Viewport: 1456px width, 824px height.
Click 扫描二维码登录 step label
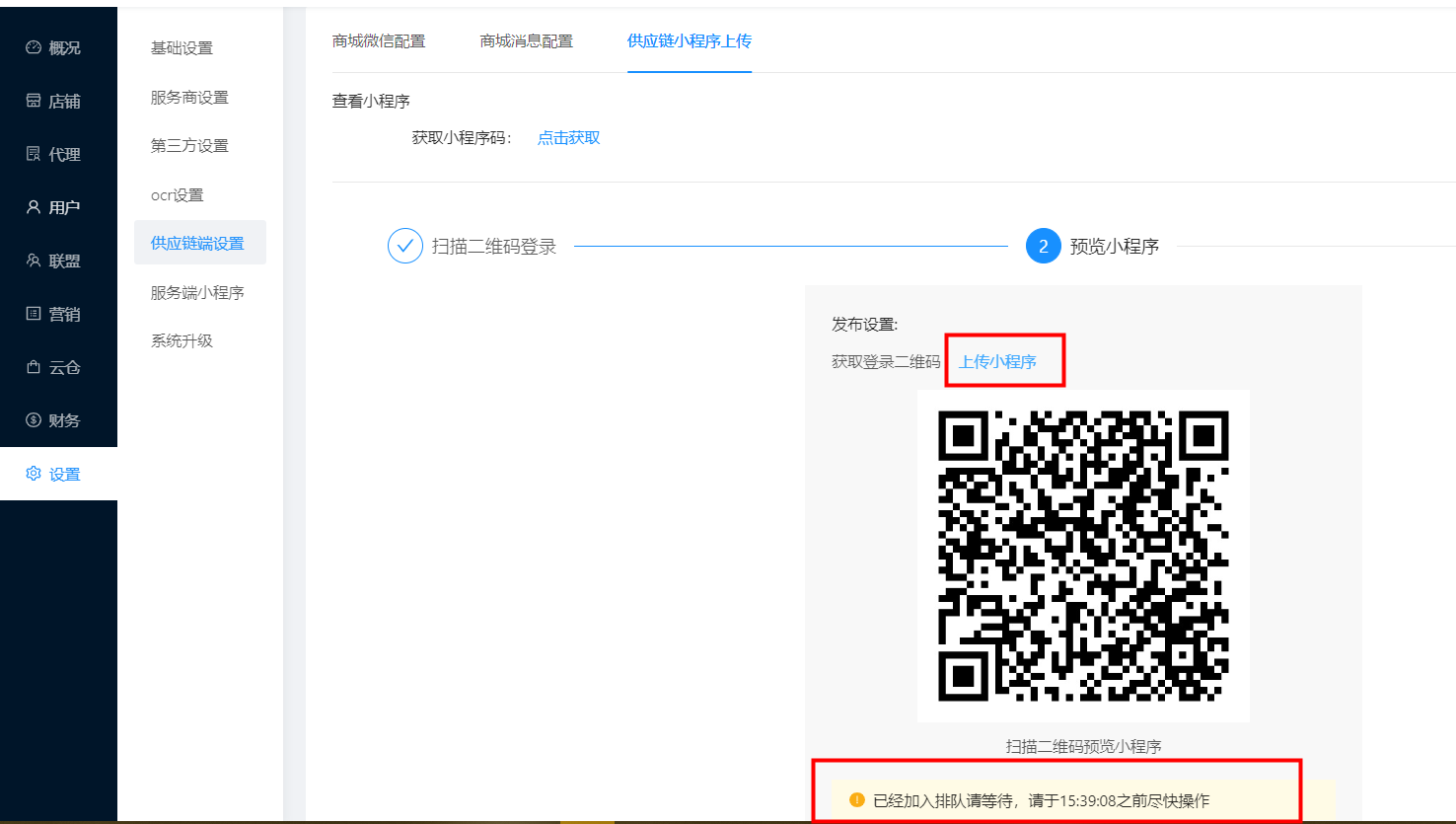click(494, 246)
